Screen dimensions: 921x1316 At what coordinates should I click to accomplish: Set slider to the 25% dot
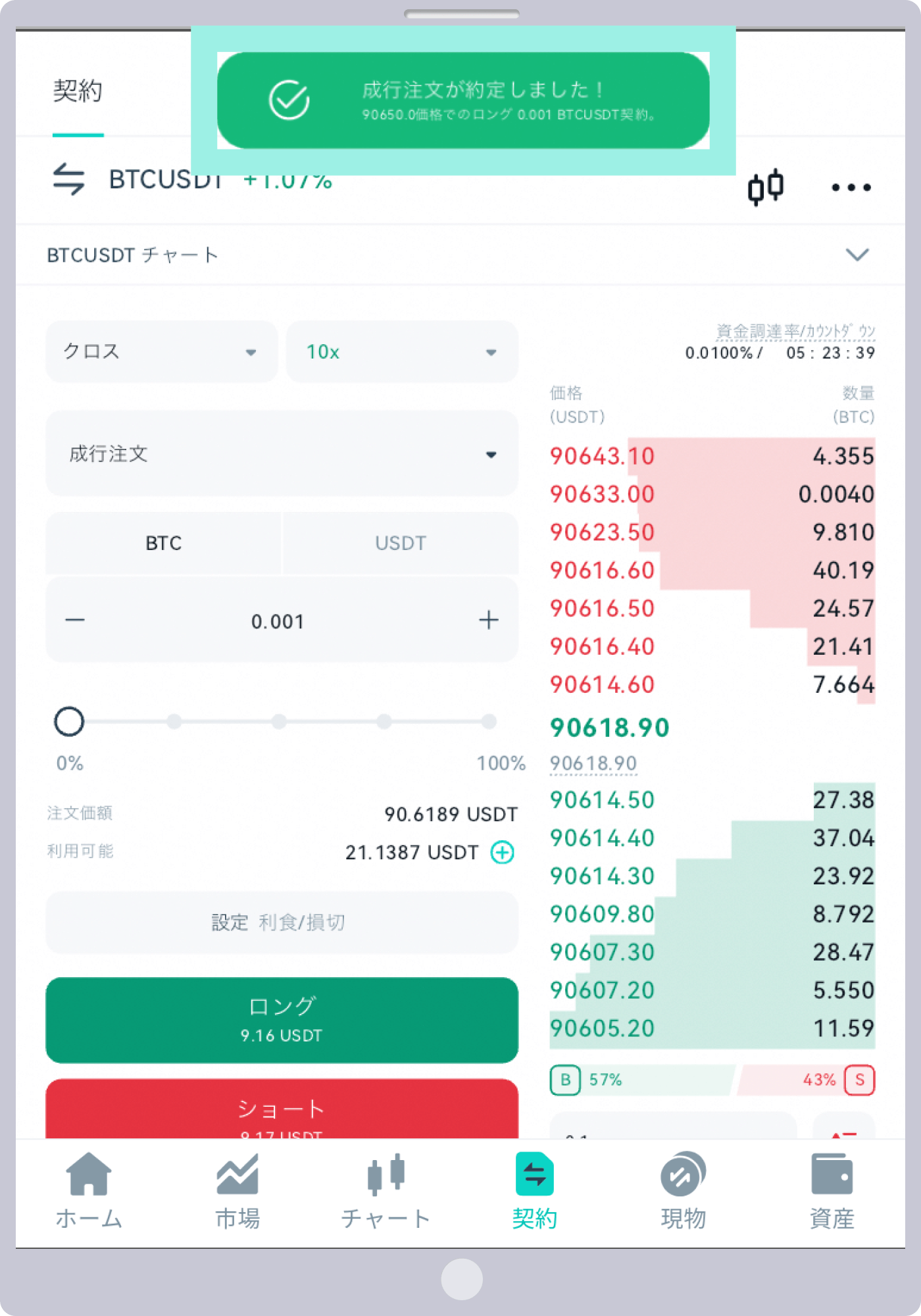click(174, 721)
